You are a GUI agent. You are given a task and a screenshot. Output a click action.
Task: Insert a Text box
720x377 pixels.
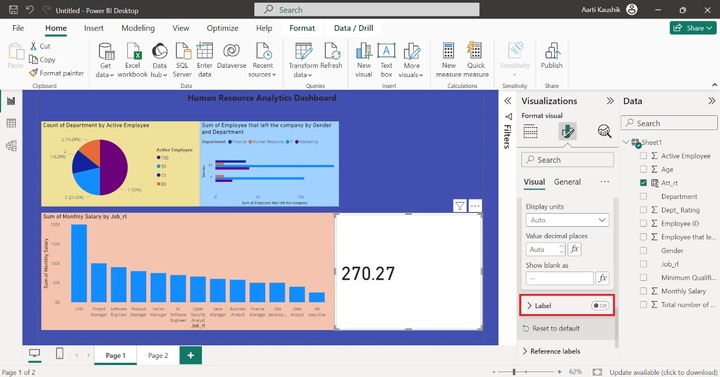[386, 60]
